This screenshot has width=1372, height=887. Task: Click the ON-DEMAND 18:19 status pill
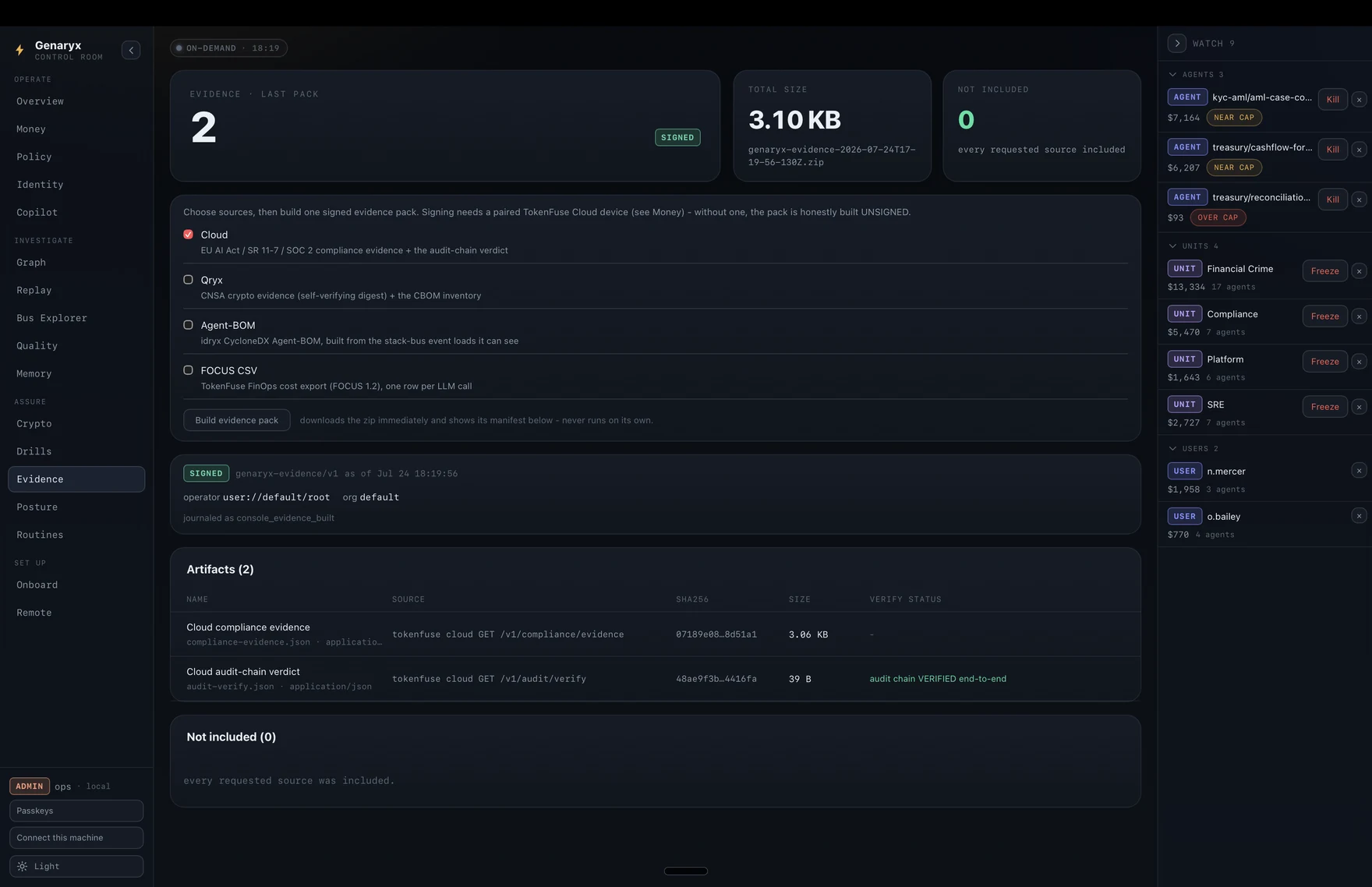pos(228,48)
